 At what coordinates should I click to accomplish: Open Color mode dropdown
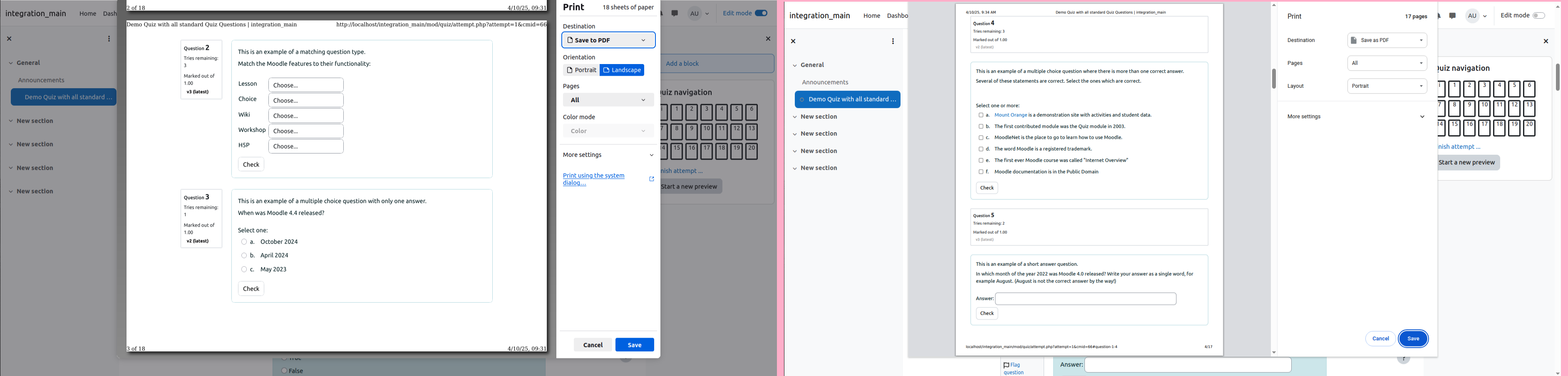pos(608,131)
